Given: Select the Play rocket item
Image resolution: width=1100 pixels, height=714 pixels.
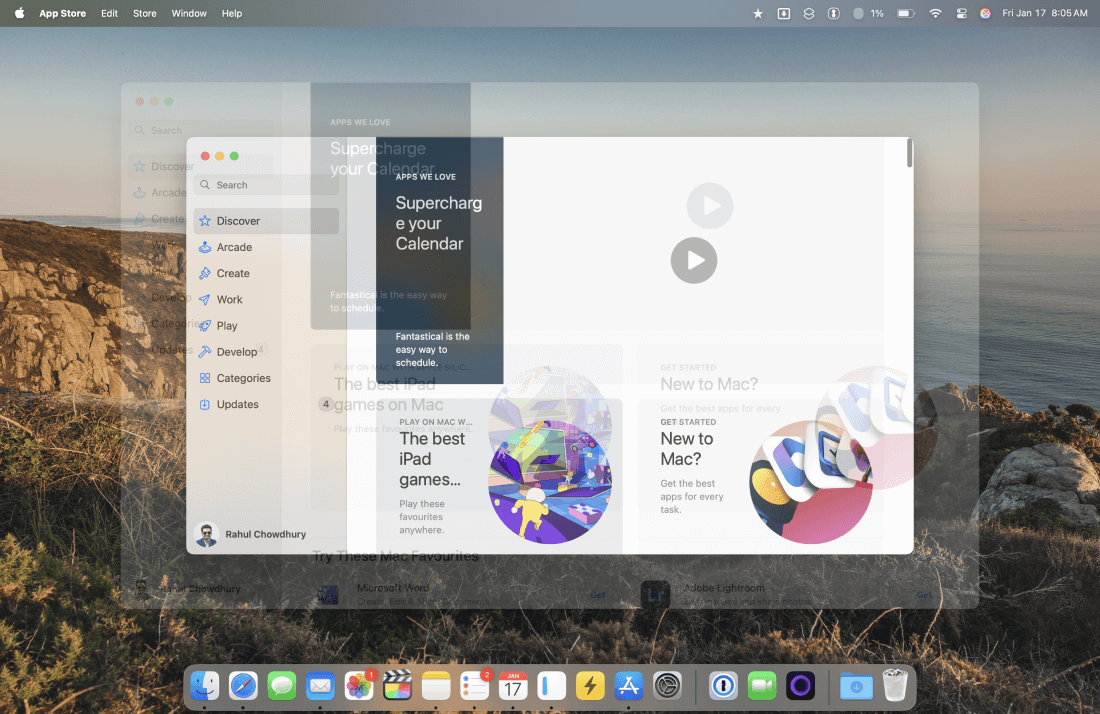Looking at the screenshot, I should (227, 326).
